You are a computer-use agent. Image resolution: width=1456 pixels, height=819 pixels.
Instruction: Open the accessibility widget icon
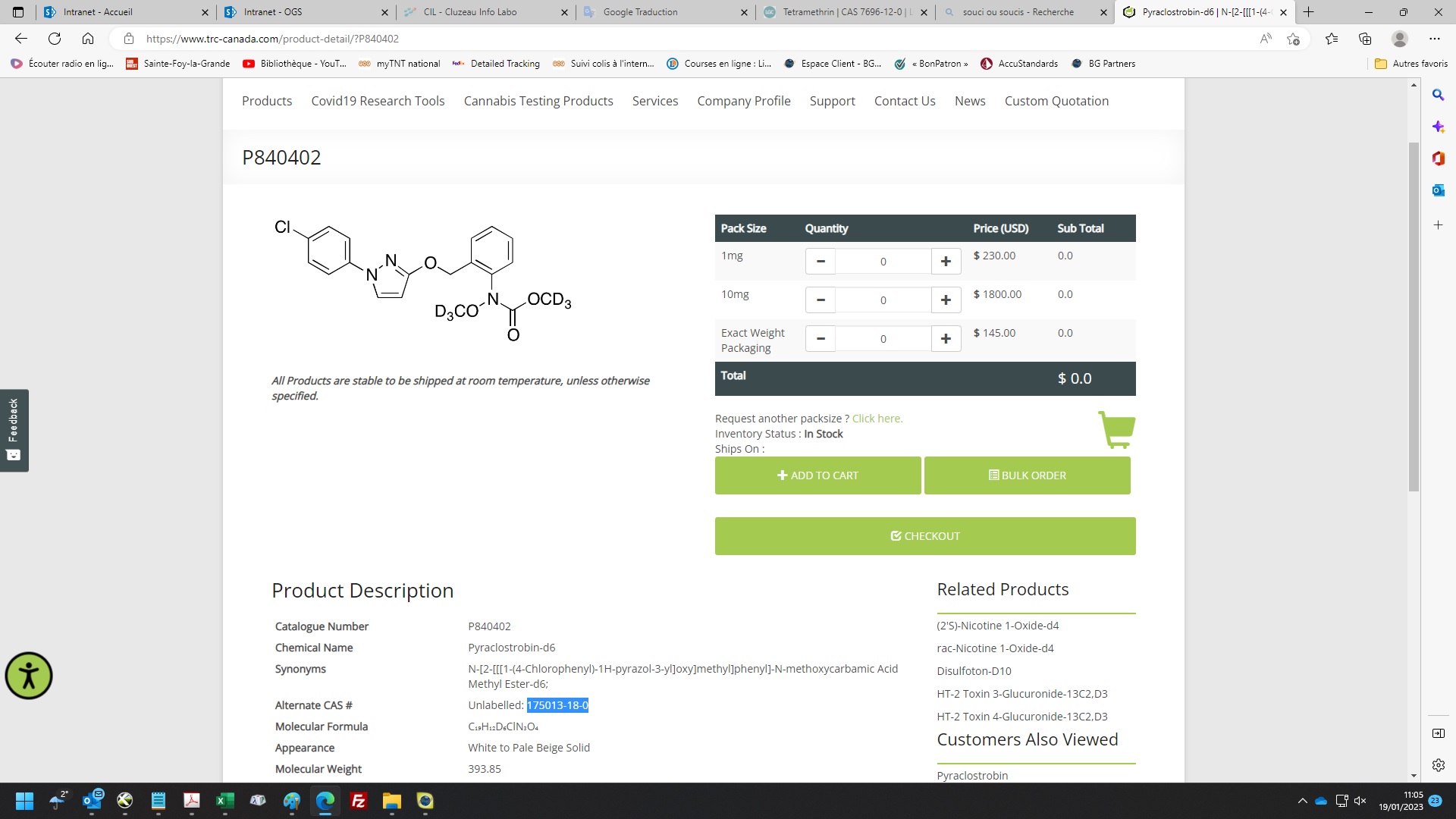click(x=29, y=676)
